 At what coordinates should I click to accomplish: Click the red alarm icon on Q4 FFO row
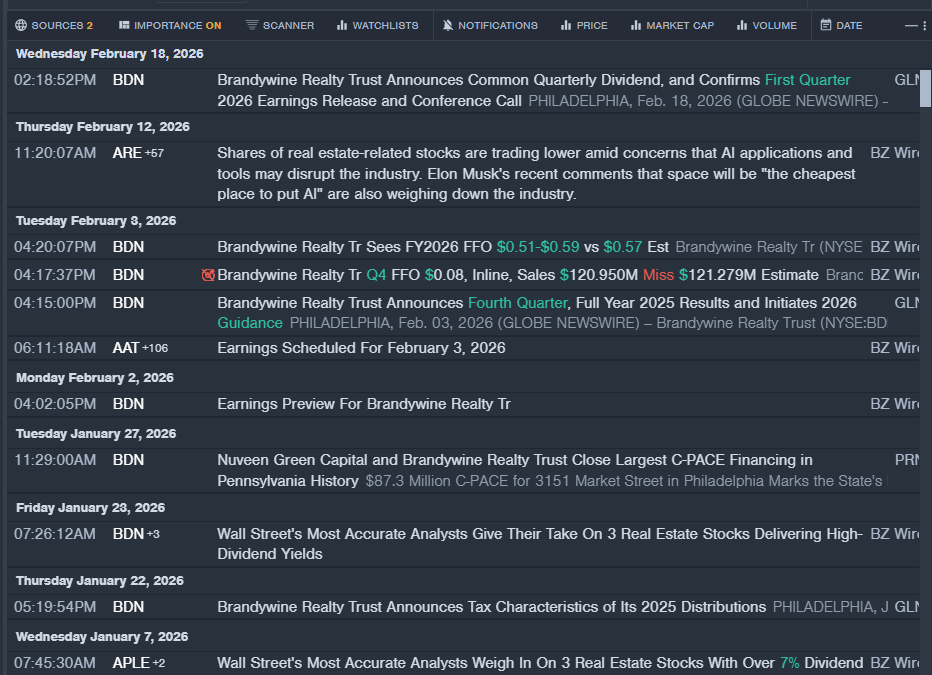208,275
